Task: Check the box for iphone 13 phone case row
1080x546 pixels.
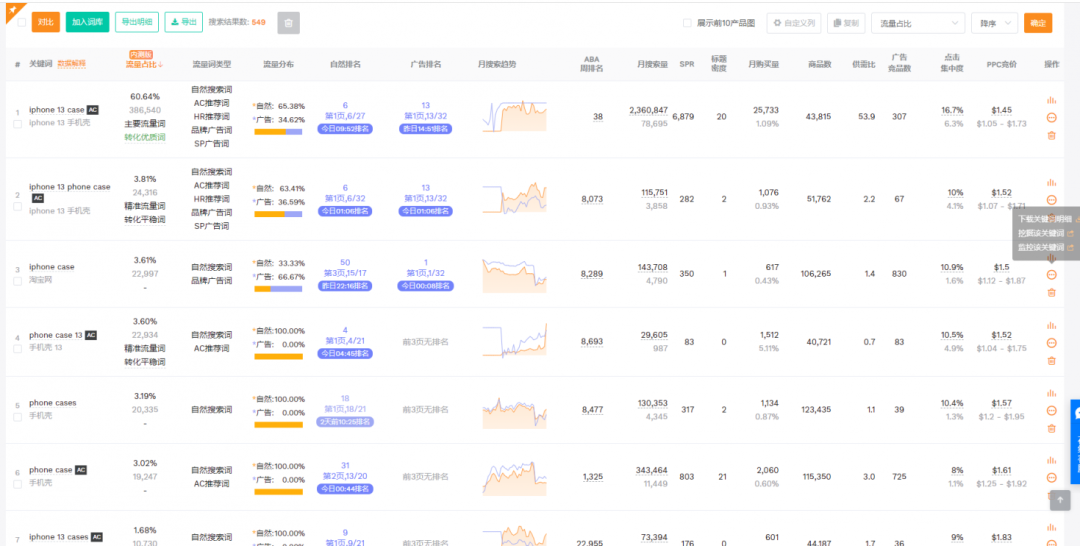Action: click(17, 207)
